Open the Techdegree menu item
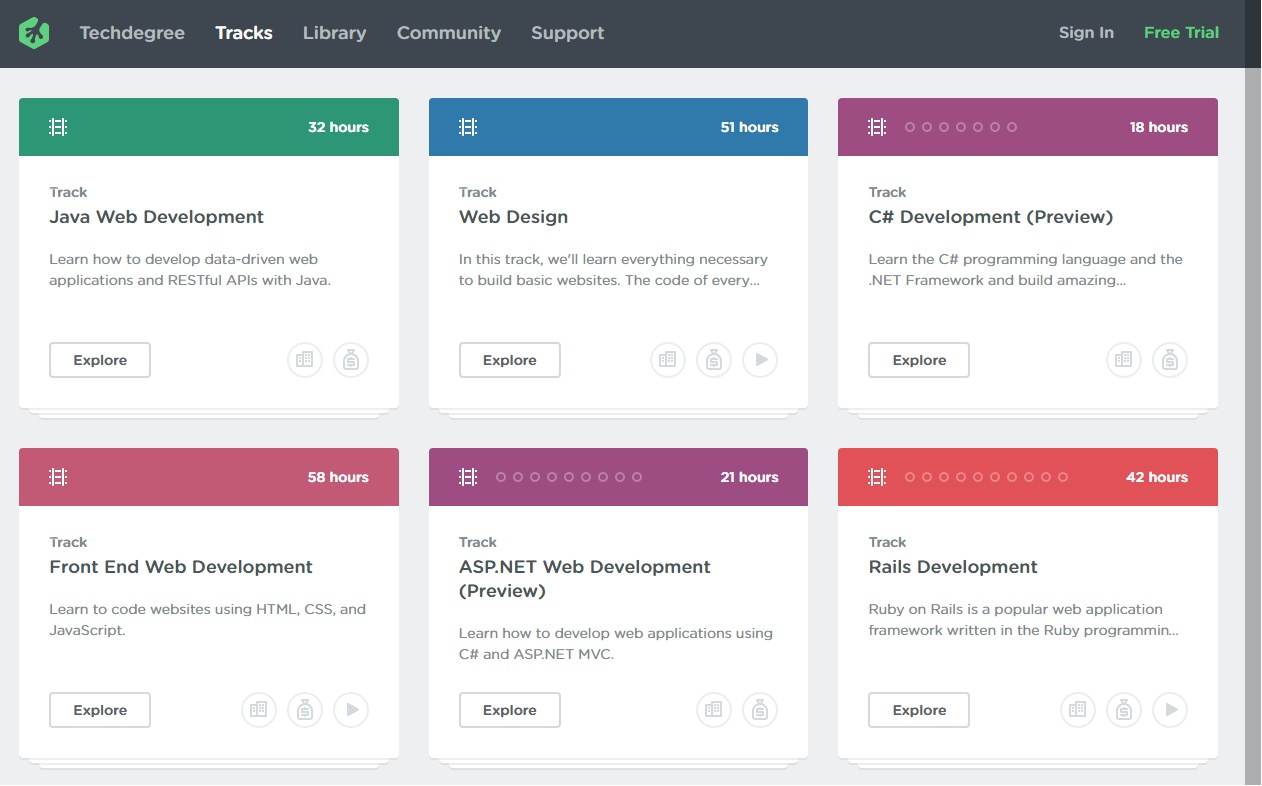The image size is (1262, 786). [x=132, y=33]
